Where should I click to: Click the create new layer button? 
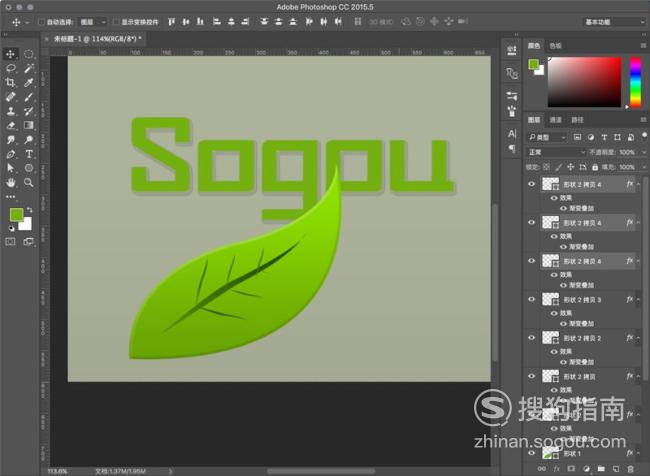[x=616, y=469]
